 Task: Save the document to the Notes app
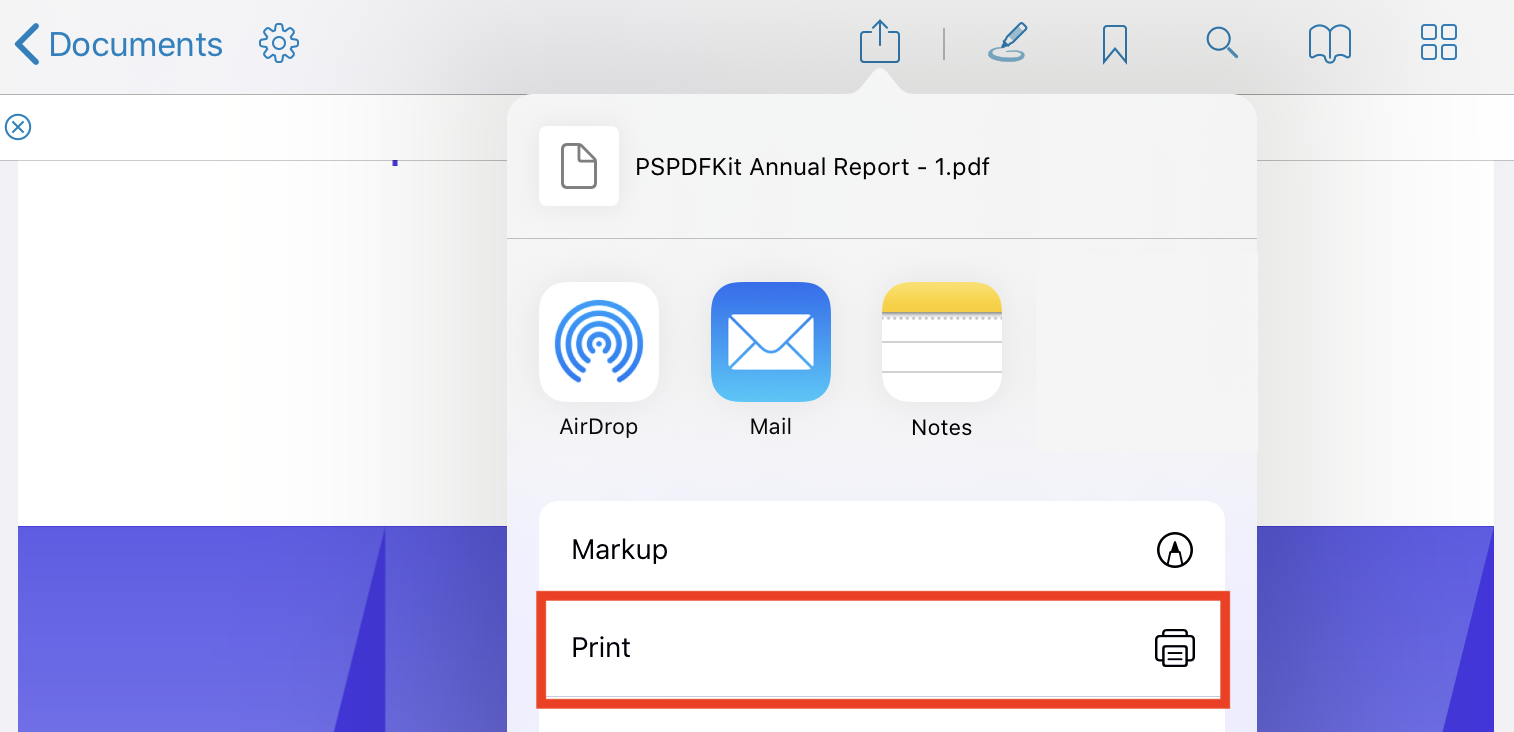coord(941,342)
